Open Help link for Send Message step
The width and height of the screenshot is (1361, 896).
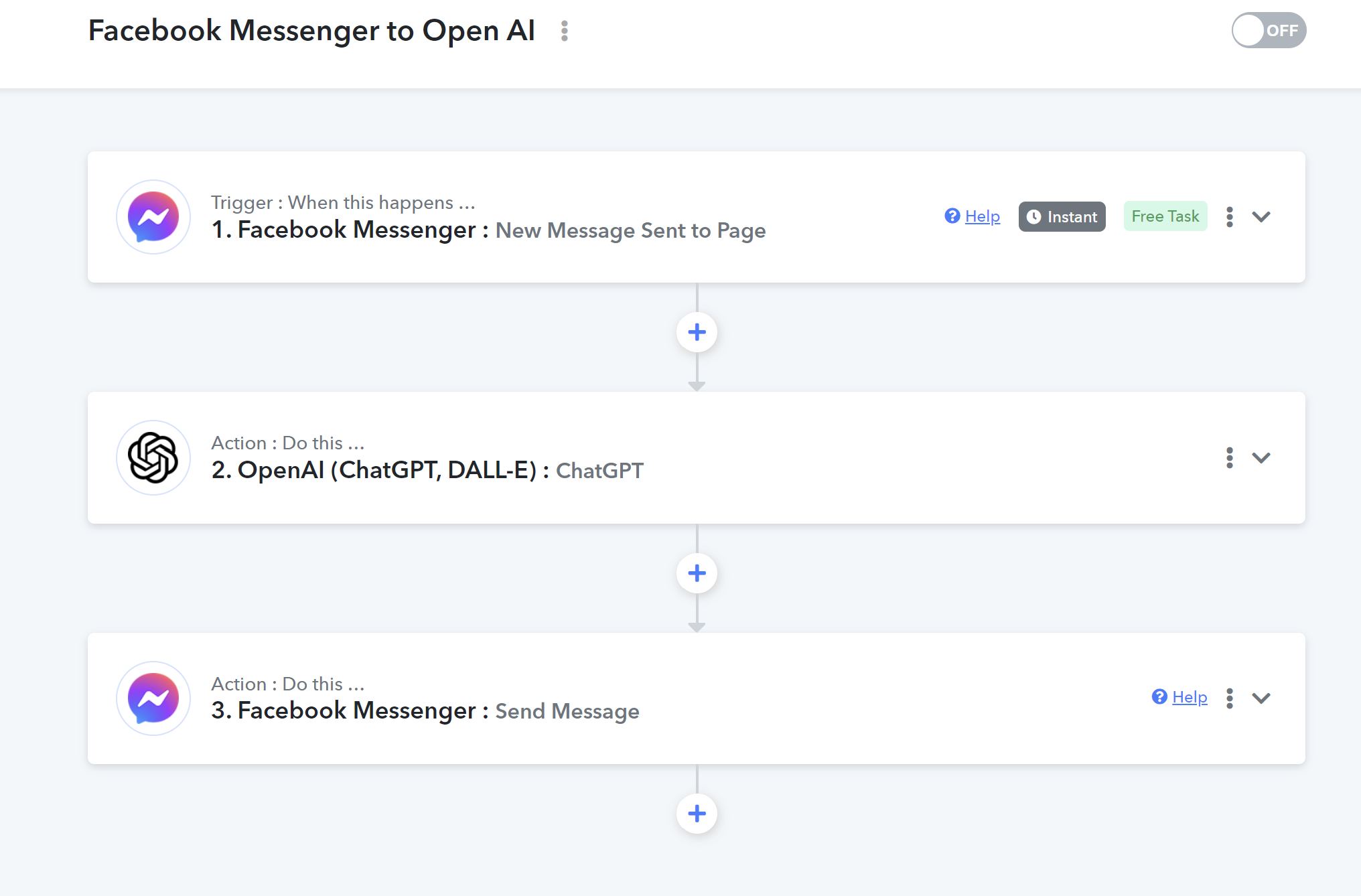pos(1179,697)
